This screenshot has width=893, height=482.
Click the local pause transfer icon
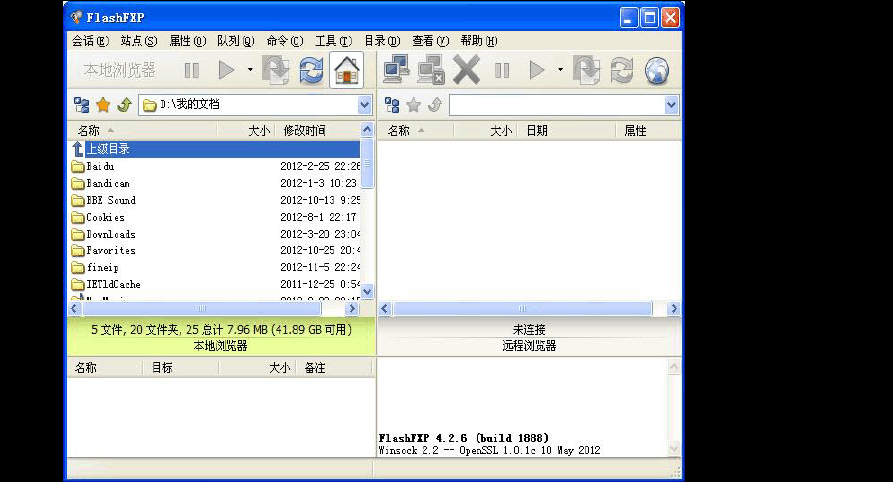[x=192, y=71]
